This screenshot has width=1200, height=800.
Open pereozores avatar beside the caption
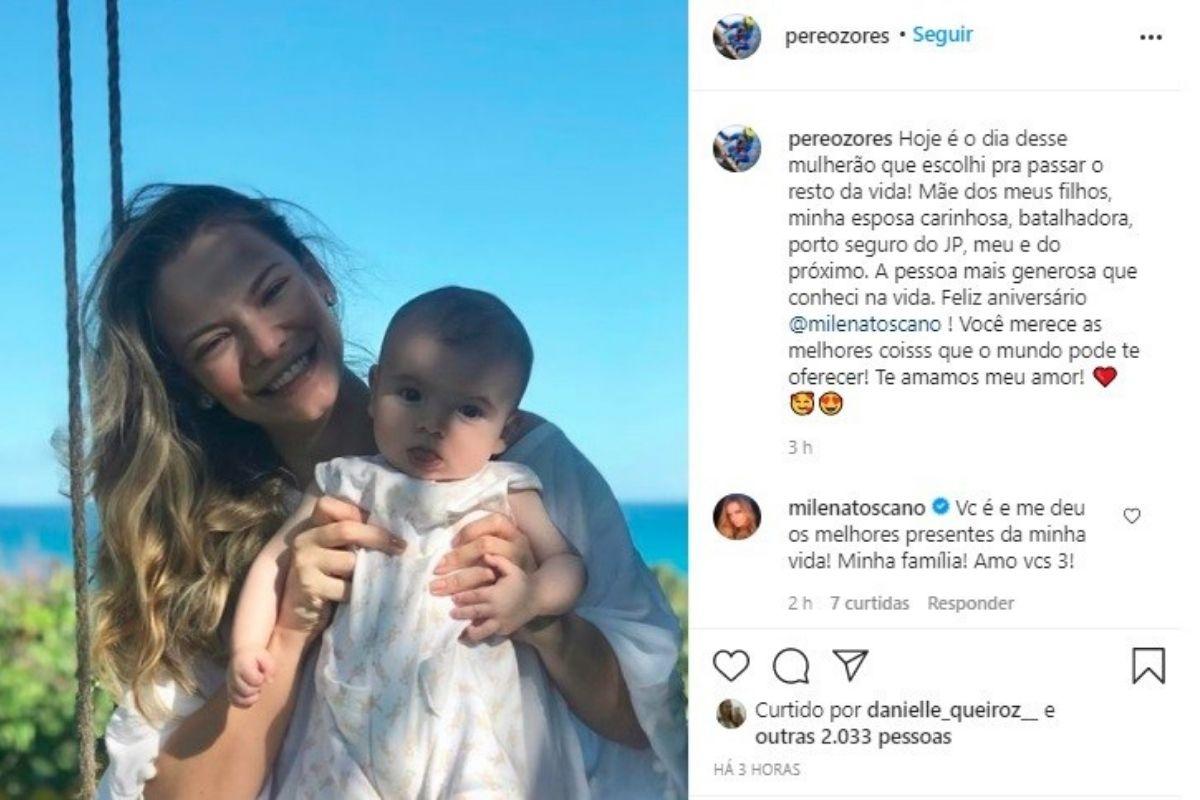pos(737,148)
